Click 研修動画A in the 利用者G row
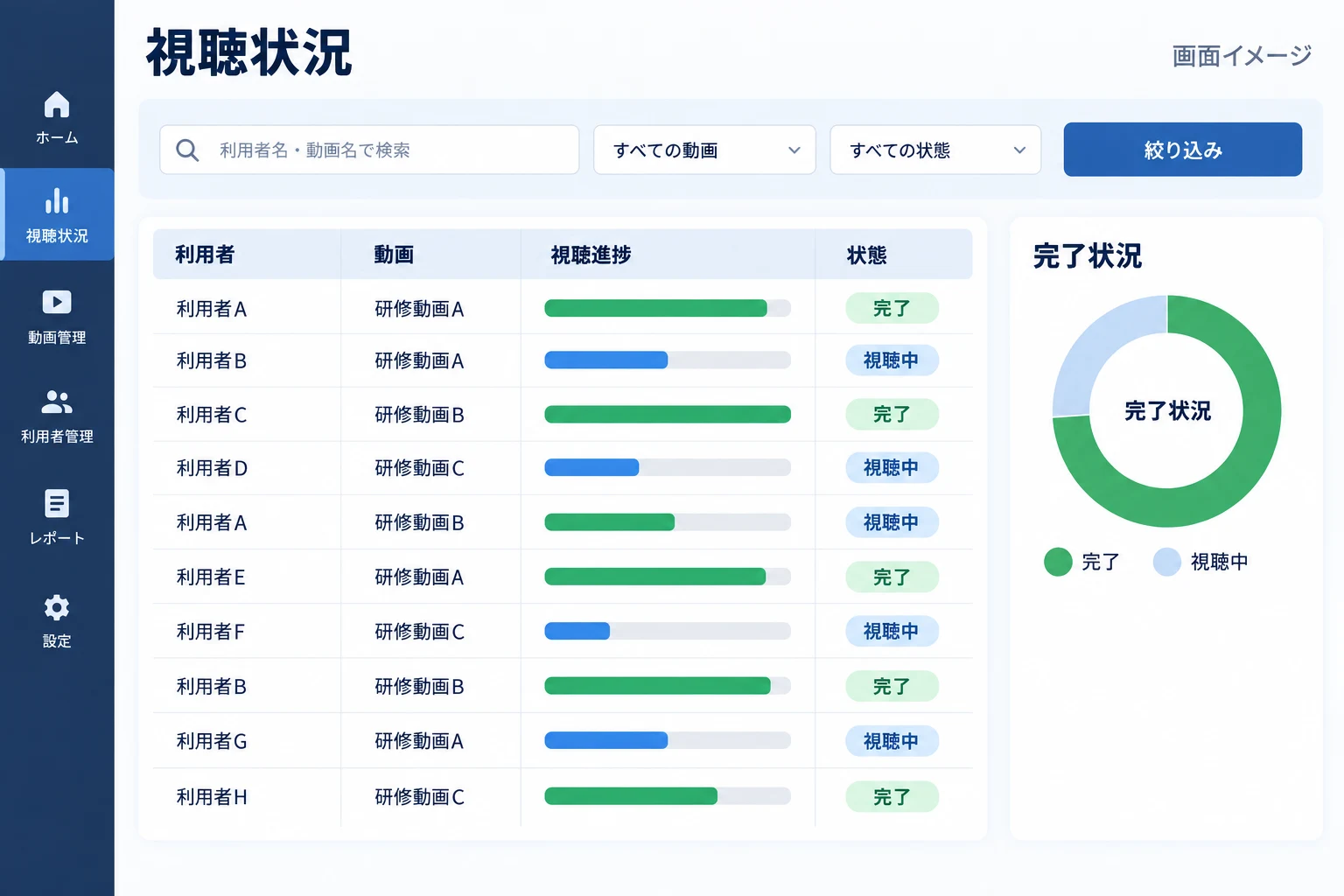The width and height of the screenshot is (1344, 896). [x=419, y=742]
